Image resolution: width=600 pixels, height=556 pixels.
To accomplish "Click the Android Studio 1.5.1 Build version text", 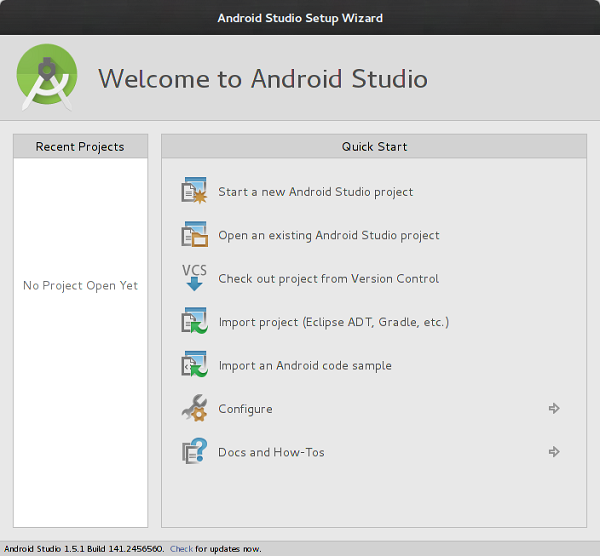I will [84, 549].
